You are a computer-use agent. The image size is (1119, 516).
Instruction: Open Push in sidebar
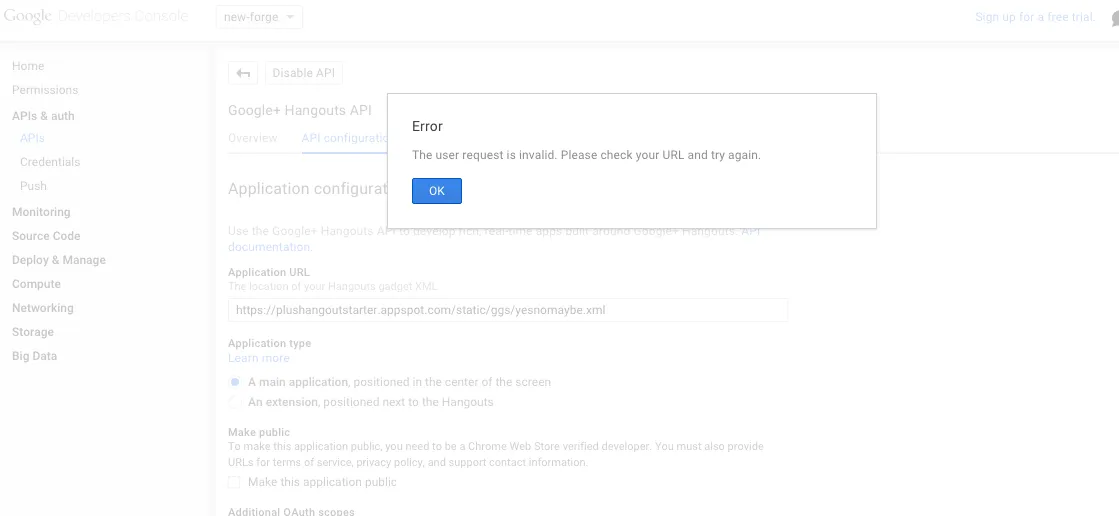point(33,186)
